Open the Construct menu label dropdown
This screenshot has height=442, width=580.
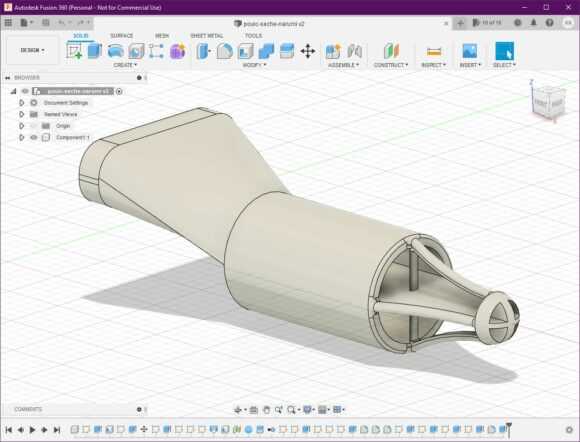tap(391, 65)
